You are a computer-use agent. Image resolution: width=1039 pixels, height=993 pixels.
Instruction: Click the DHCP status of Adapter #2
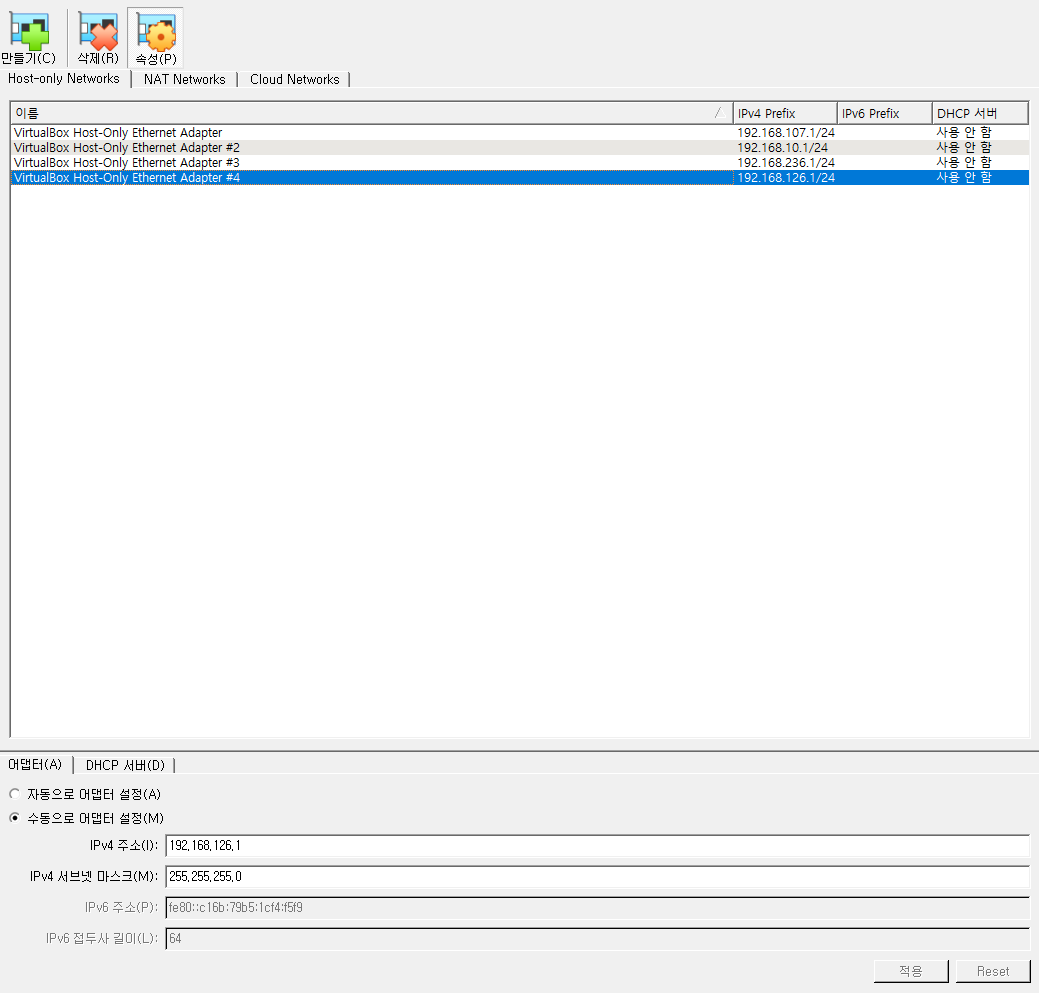(x=963, y=147)
